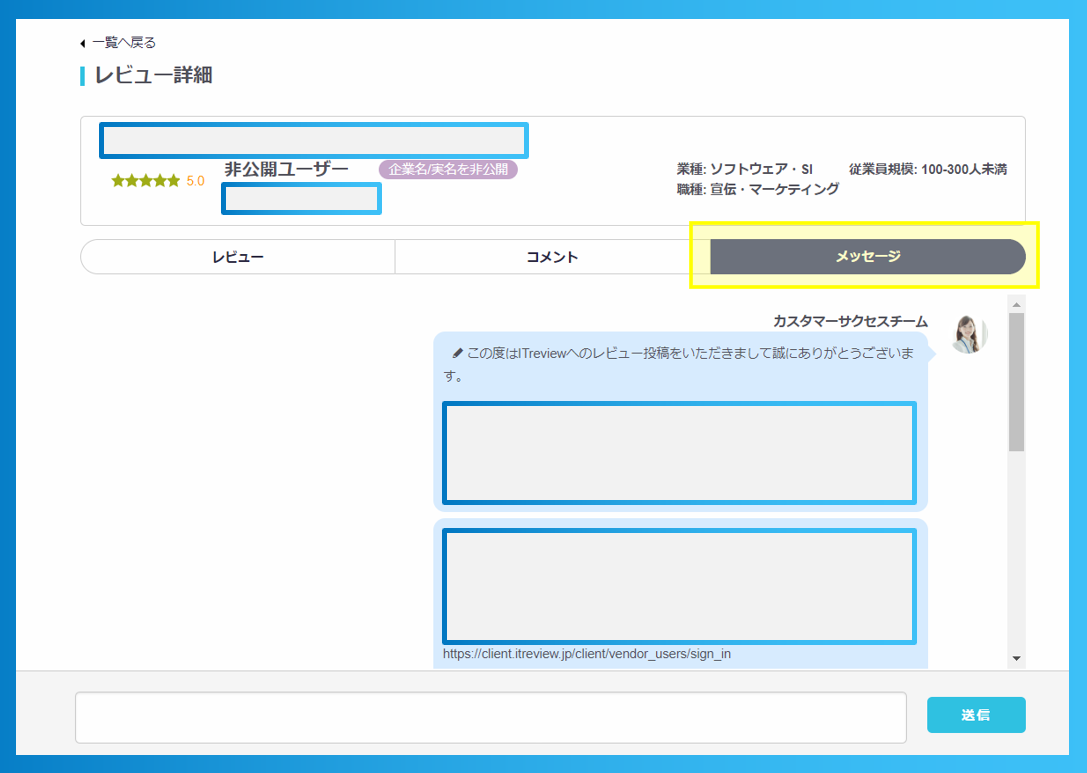Click the first blue-outlined message box
This screenshot has height=773, width=1087.
[x=680, y=453]
